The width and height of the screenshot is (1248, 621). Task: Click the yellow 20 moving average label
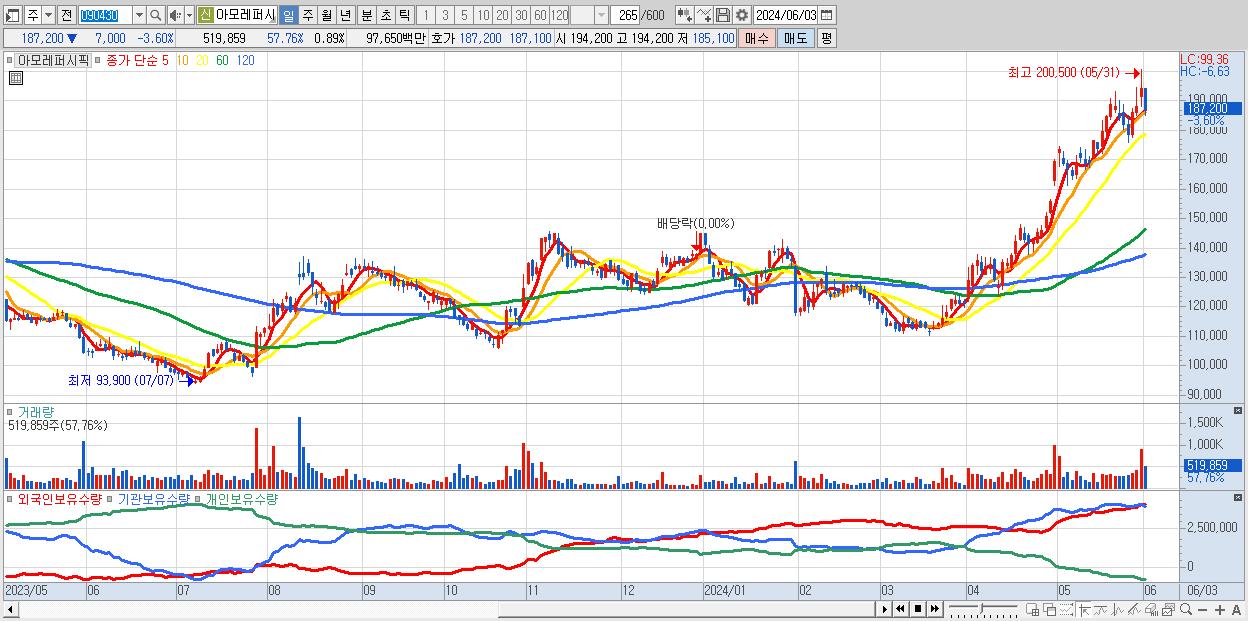click(x=201, y=60)
